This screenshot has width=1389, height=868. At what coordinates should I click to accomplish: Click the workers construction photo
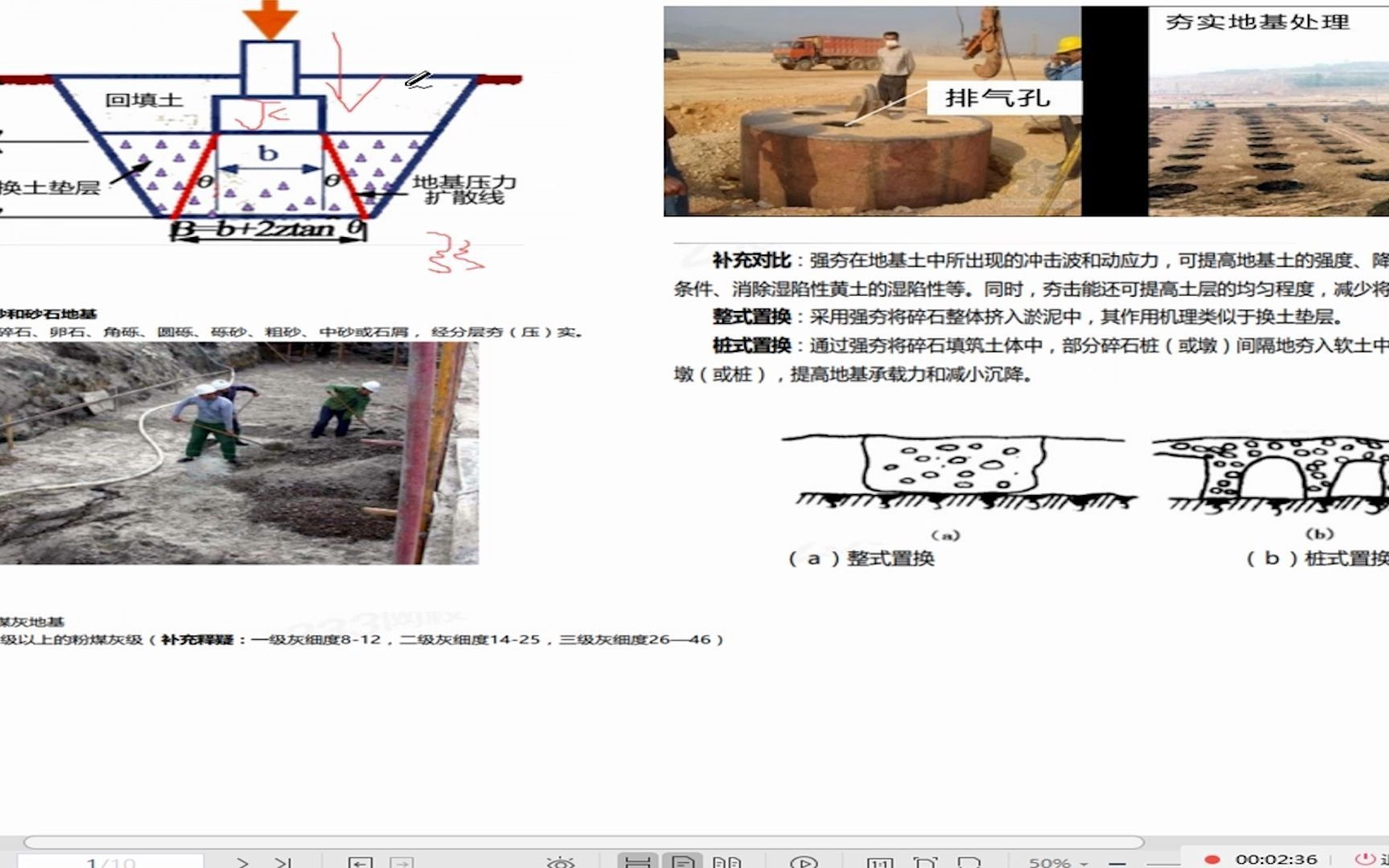240,453
